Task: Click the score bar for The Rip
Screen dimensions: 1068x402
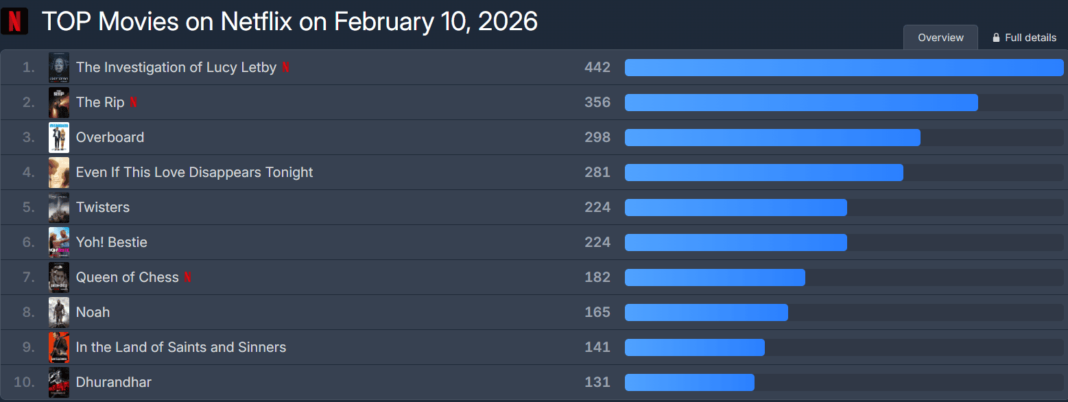Action: tap(801, 103)
